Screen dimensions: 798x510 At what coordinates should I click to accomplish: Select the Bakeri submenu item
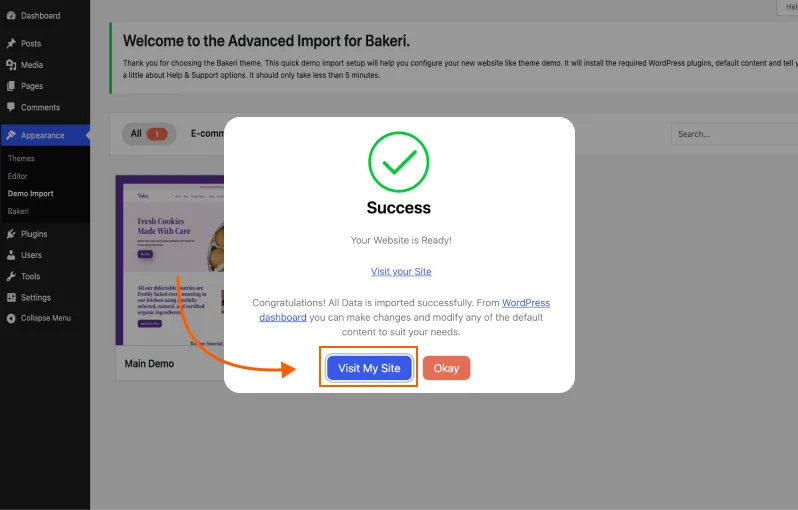[x=18, y=212]
